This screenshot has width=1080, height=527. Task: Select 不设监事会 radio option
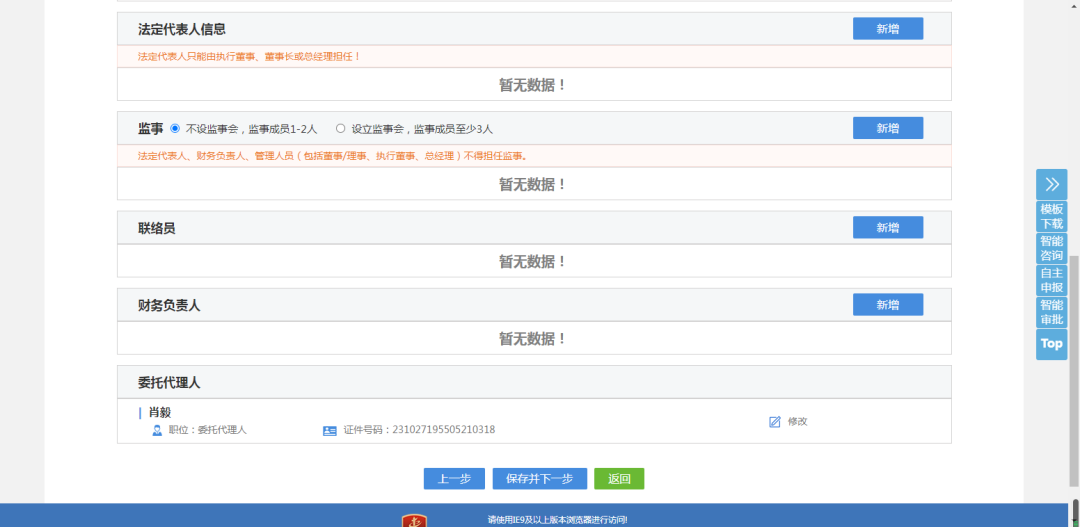[x=175, y=128]
